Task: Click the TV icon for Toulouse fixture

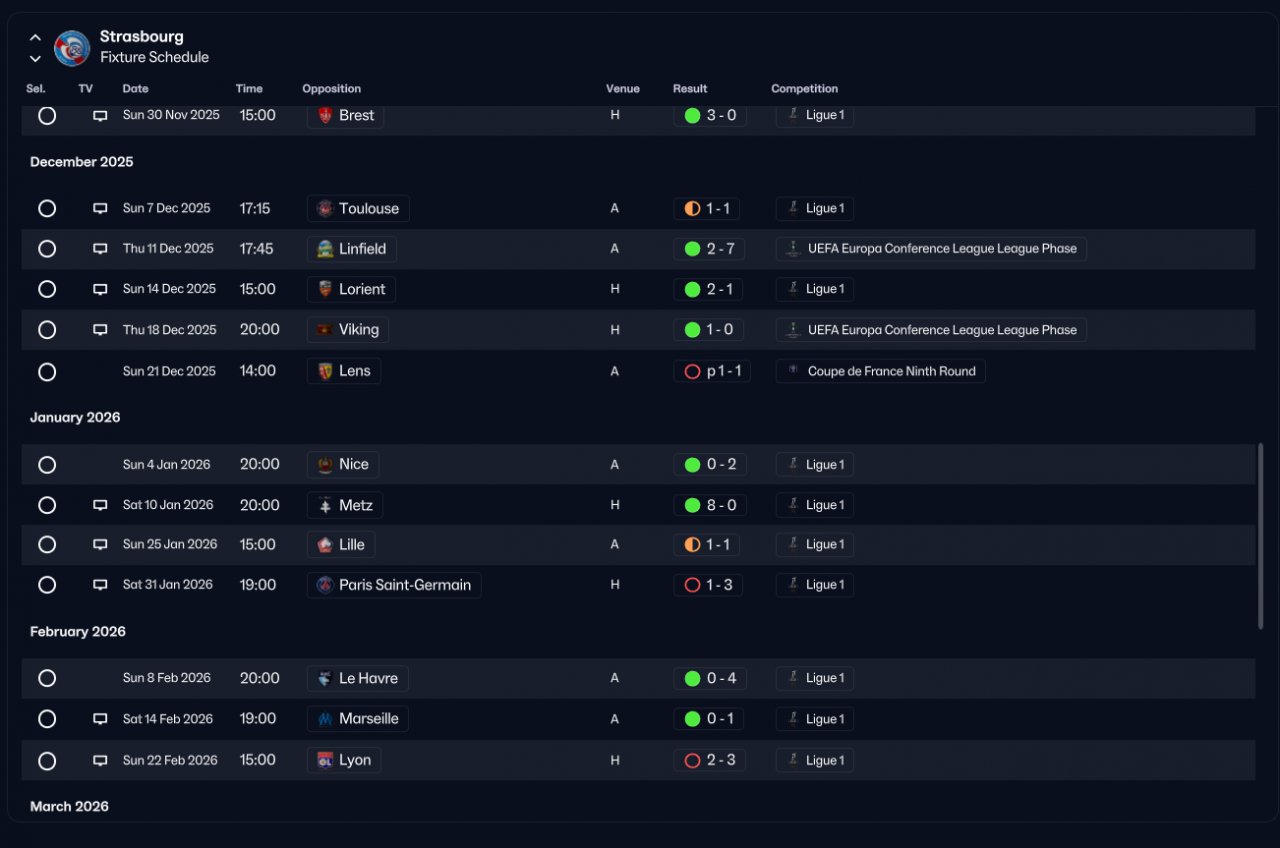Action: click(100, 209)
